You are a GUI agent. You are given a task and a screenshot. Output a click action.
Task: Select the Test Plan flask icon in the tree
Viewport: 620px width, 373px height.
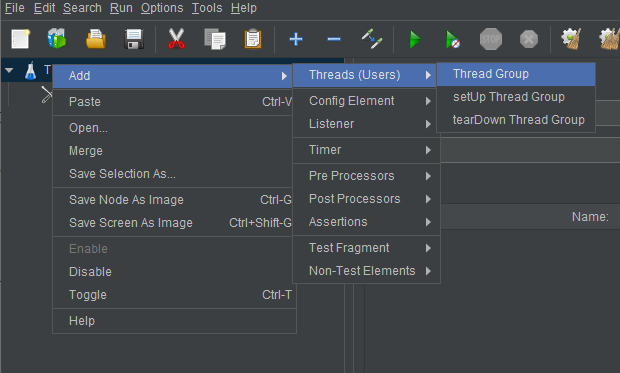coord(30,70)
